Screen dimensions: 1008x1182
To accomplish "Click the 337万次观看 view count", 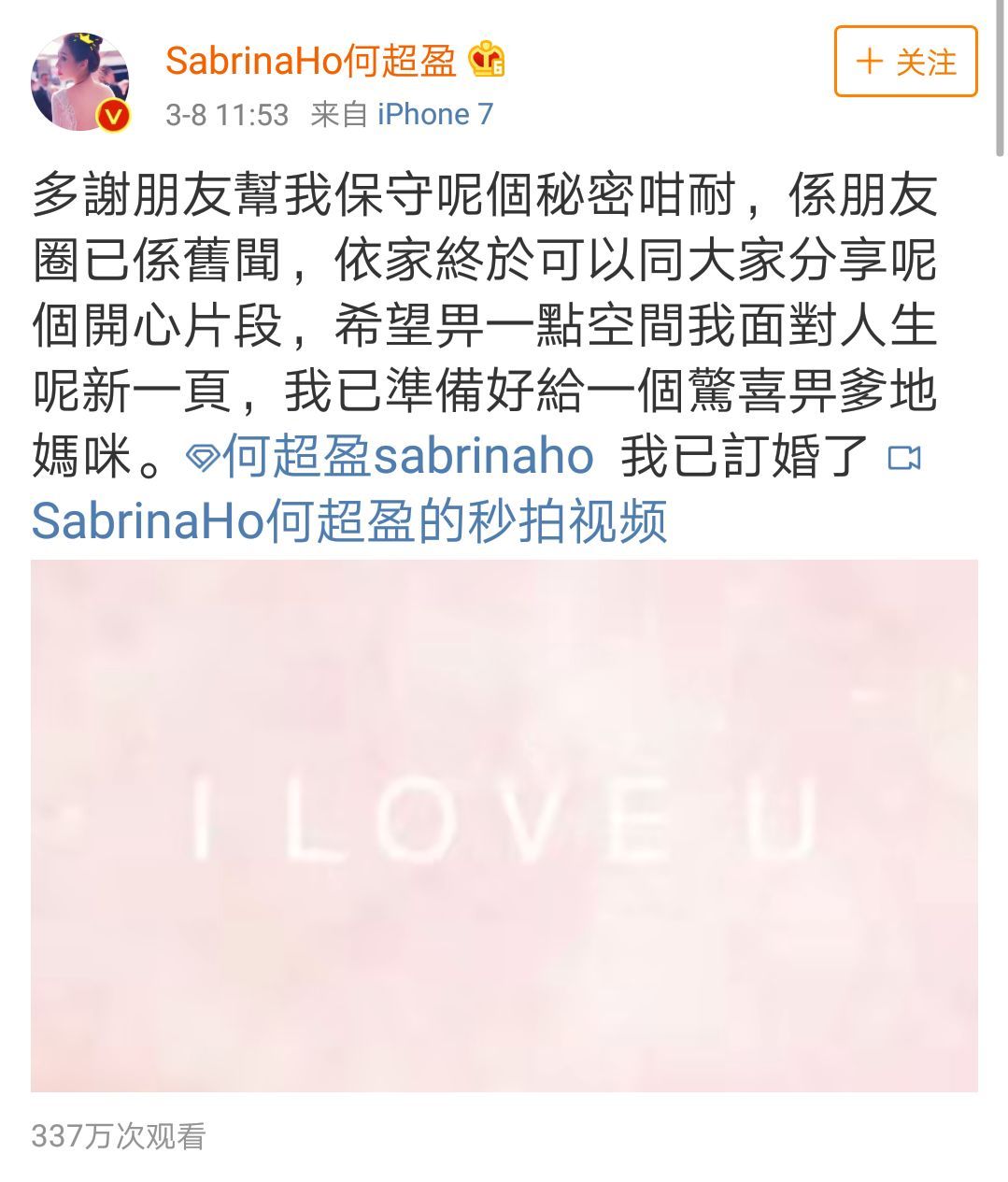I will coord(119,1135).
